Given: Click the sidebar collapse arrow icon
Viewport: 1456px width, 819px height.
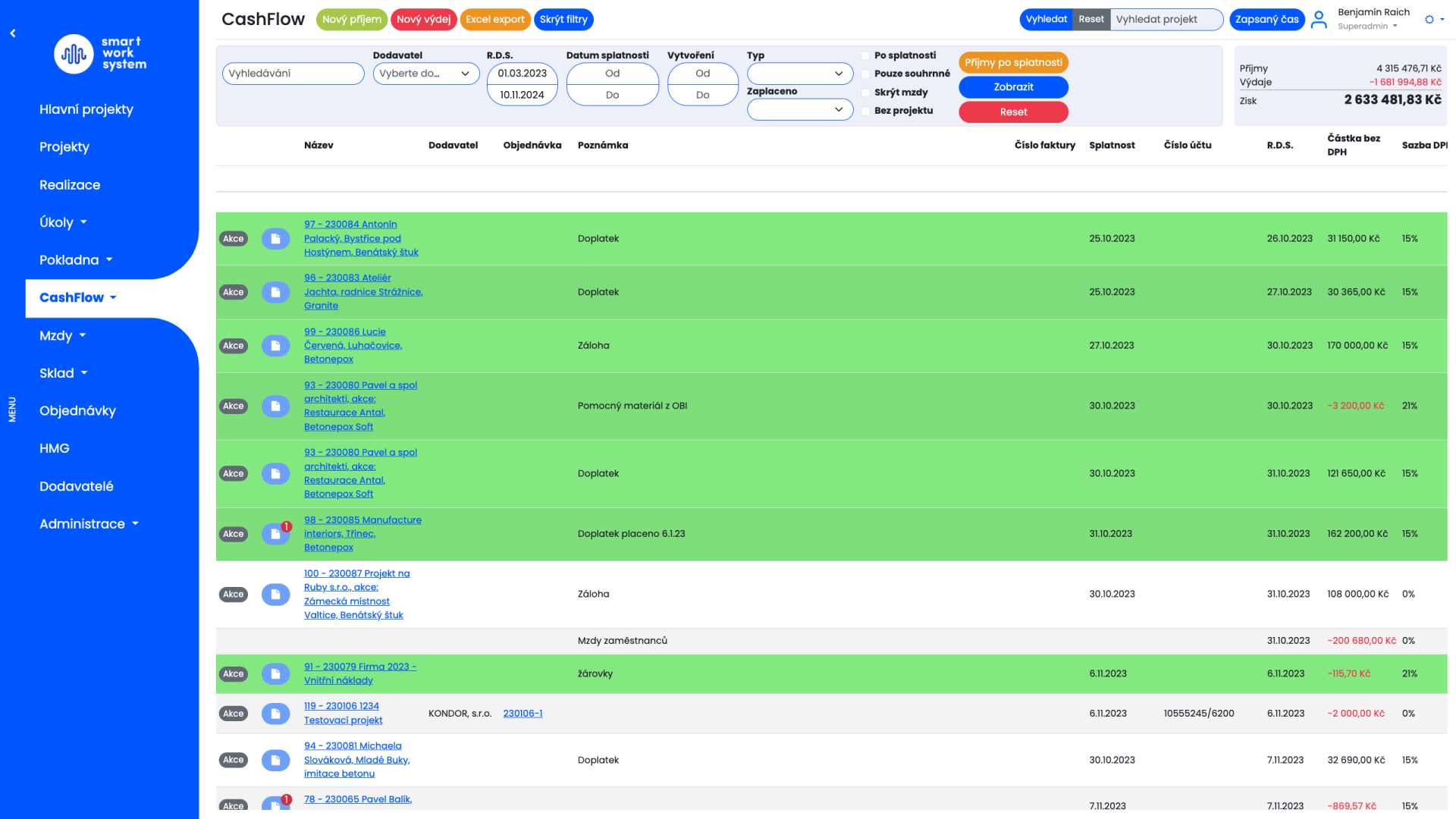Looking at the screenshot, I should click(13, 33).
